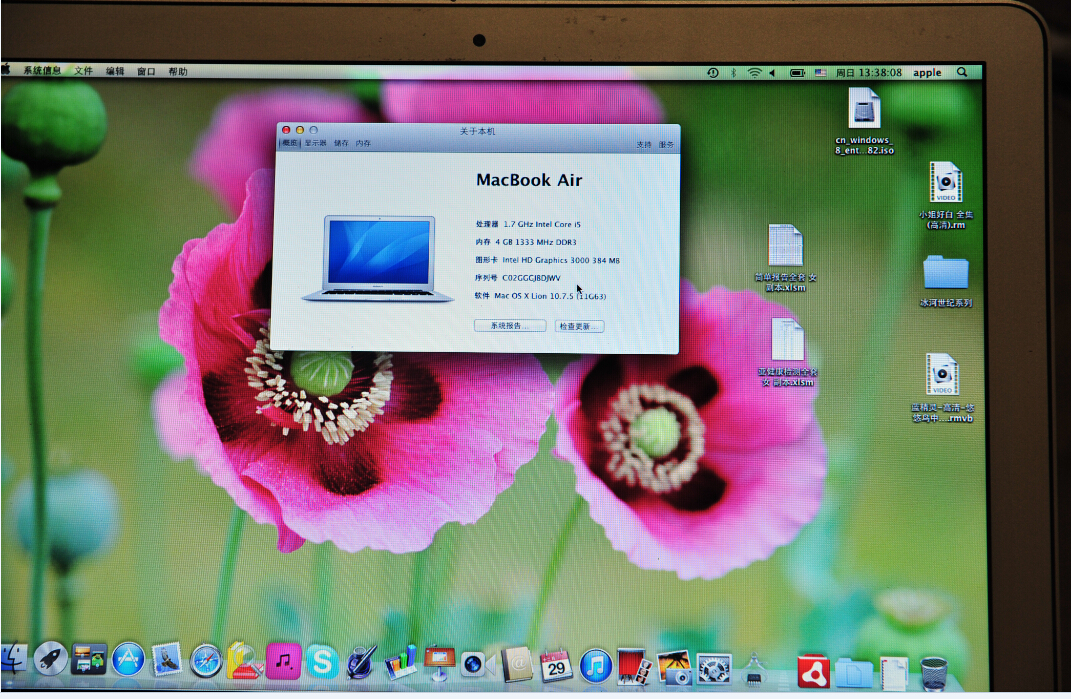Open the Wi-Fi status menu
1071x699 pixels.
click(x=754, y=72)
